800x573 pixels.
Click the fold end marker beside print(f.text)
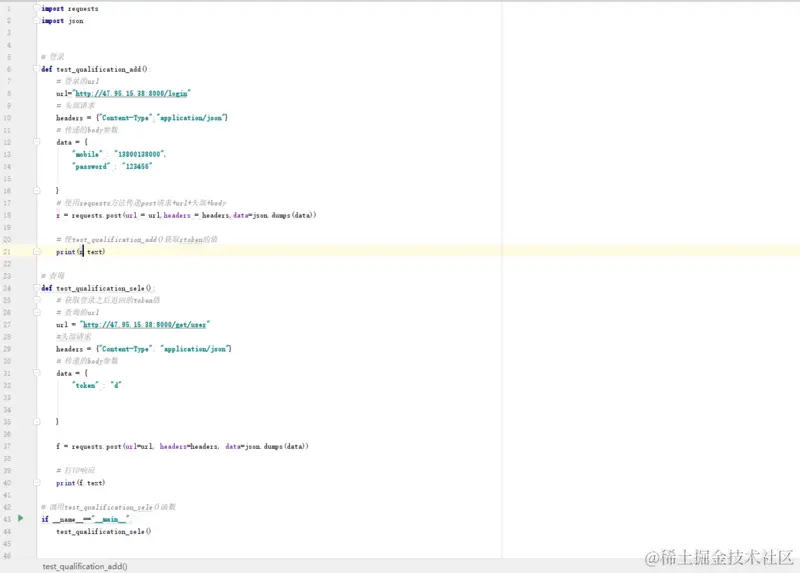(37, 483)
